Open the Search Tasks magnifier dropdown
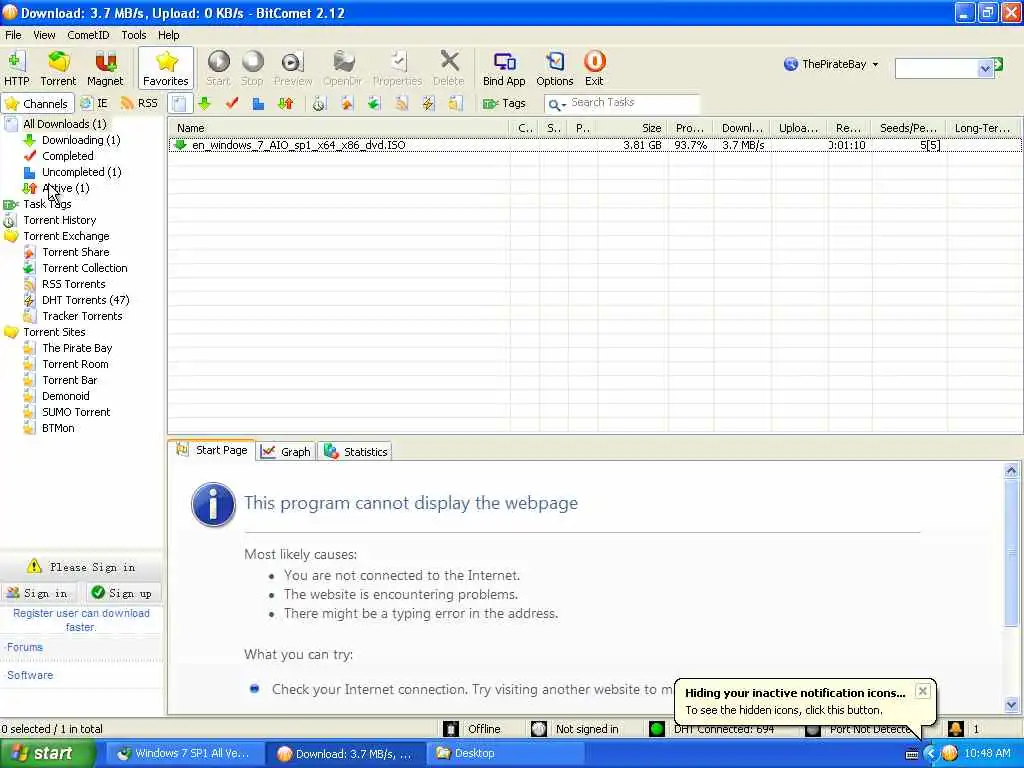 click(x=556, y=104)
